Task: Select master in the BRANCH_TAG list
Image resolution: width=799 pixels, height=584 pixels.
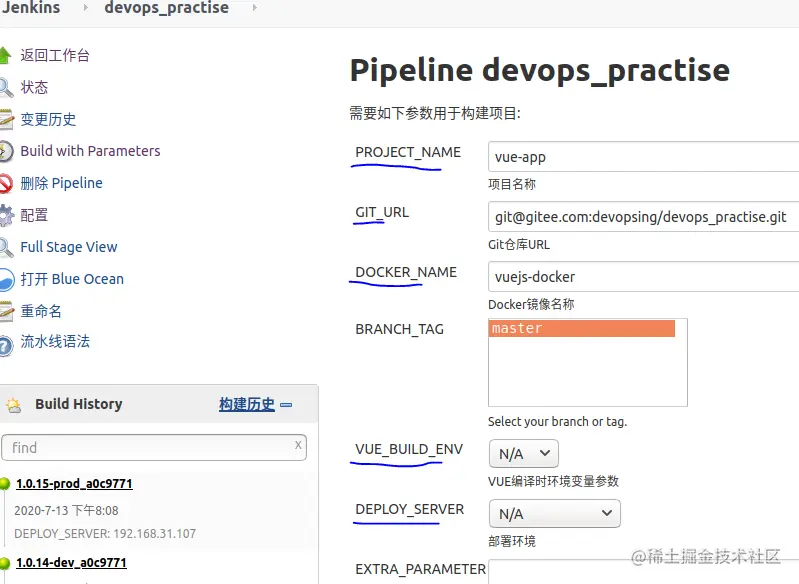Action: [581, 328]
